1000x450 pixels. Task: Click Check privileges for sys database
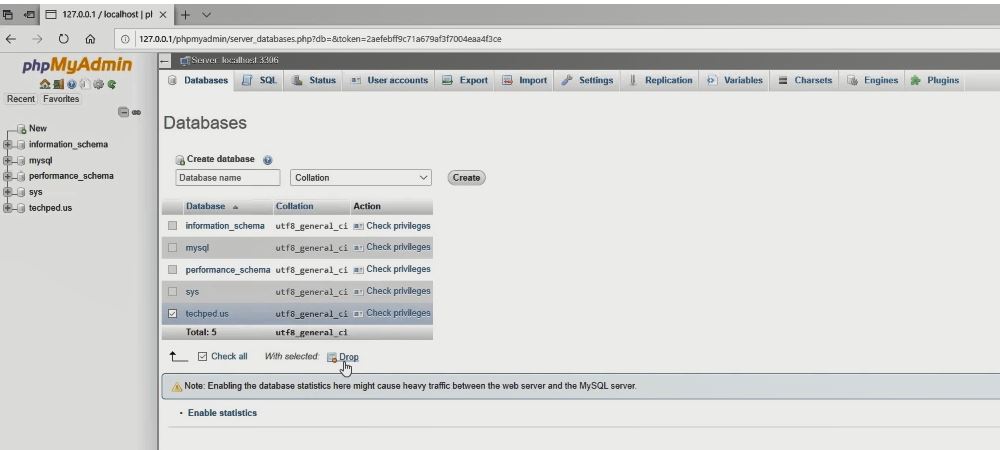pyautogui.click(x=392, y=291)
